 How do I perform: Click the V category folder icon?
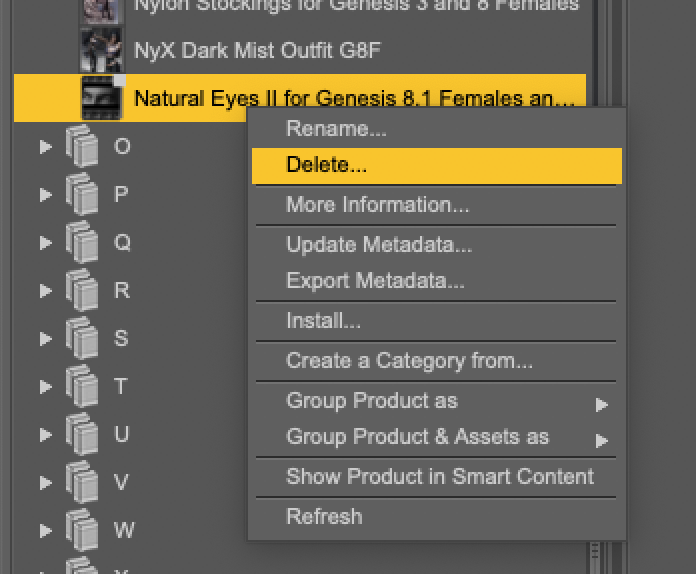(x=84, y=483)
